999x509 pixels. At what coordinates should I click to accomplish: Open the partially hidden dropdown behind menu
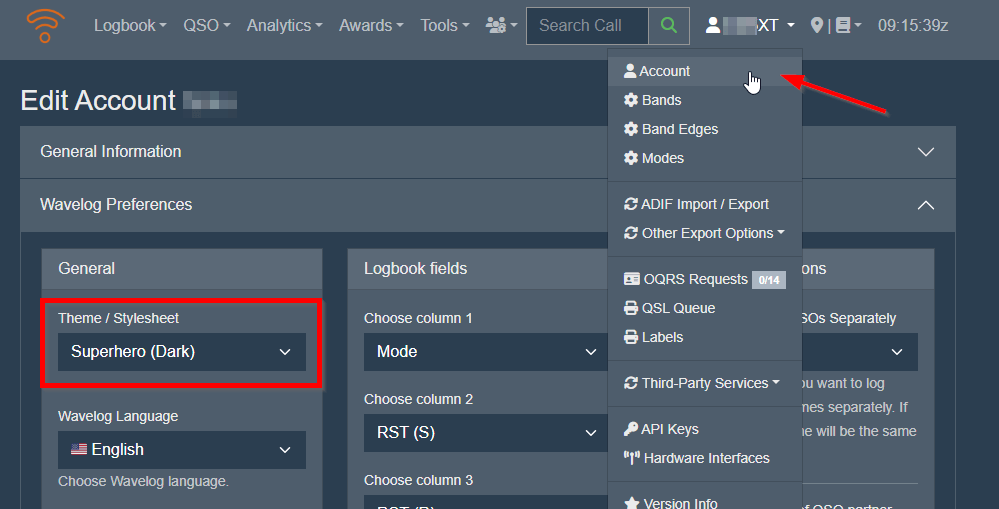[859, 352]
